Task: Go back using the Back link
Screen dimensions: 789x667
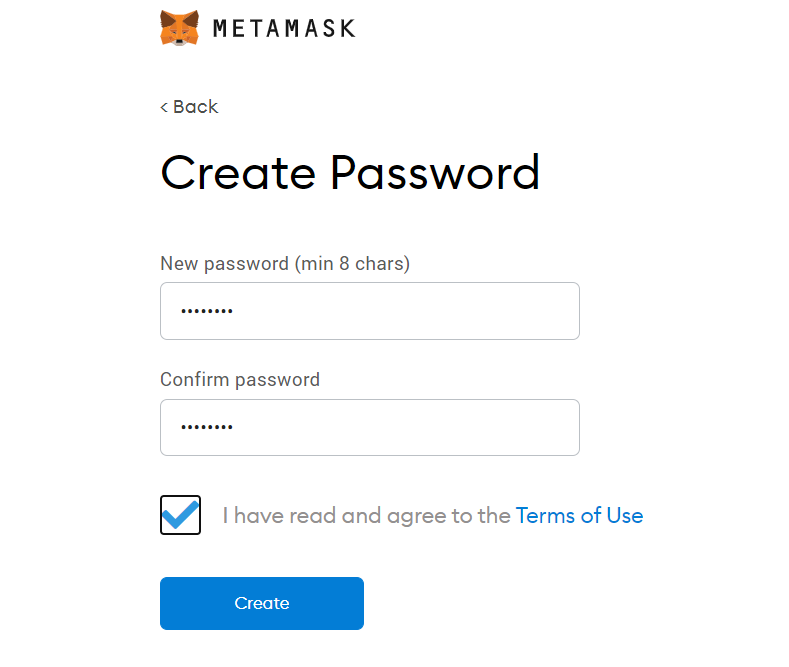Action: 189,107
